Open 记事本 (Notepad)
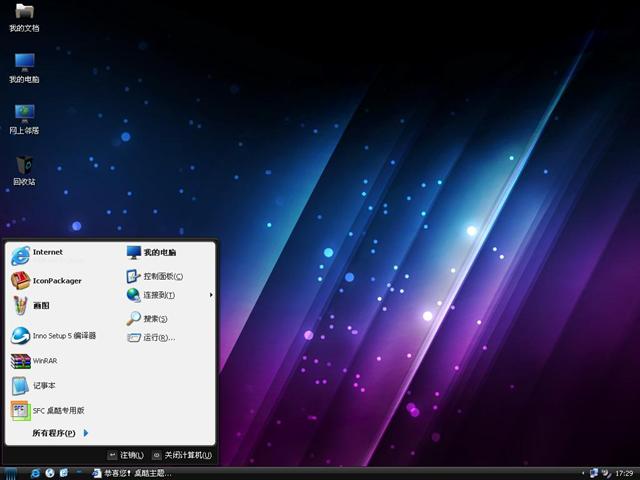 (43, 385)
